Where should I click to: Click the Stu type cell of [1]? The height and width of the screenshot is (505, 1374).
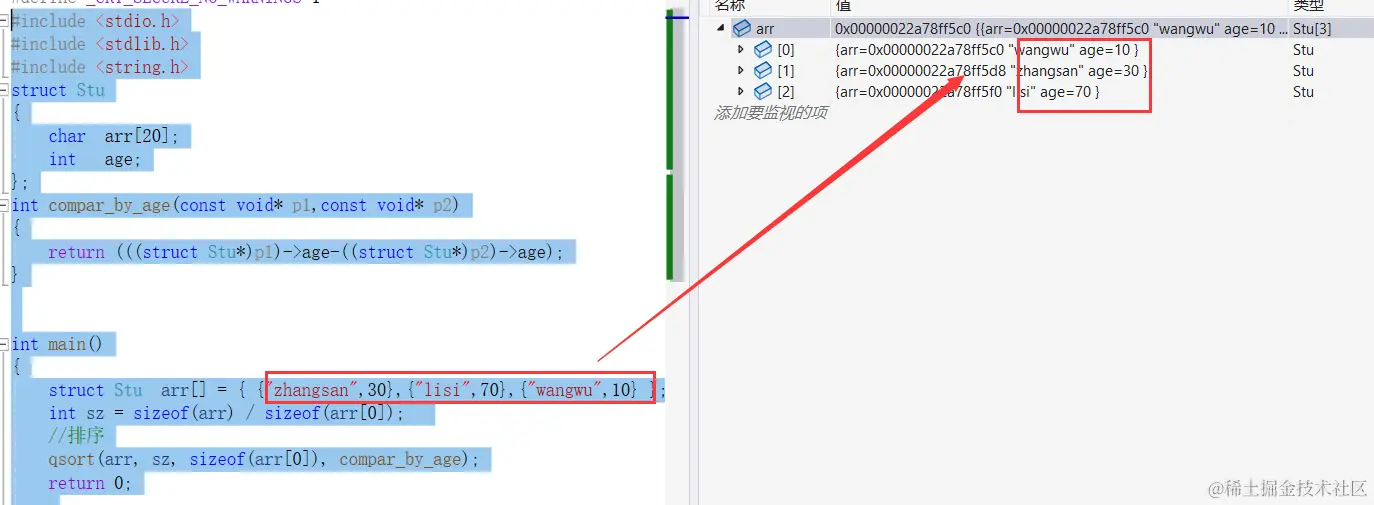(x=1303, y=70)
